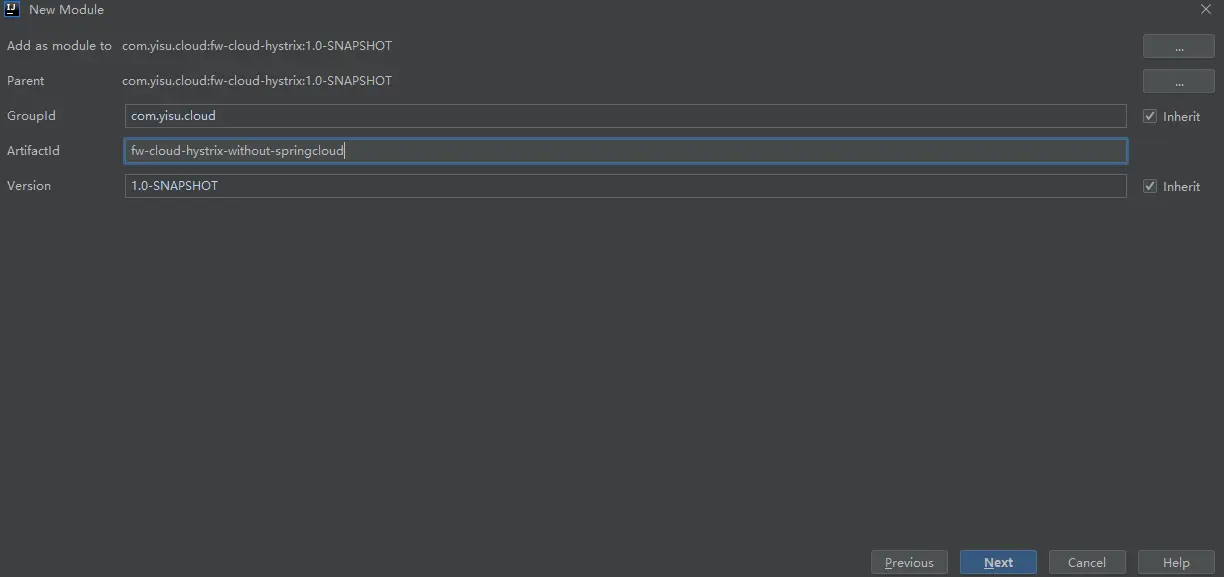1224x577 pixels.
Task: Go back with the Previous button
Action: coord(909,562)
